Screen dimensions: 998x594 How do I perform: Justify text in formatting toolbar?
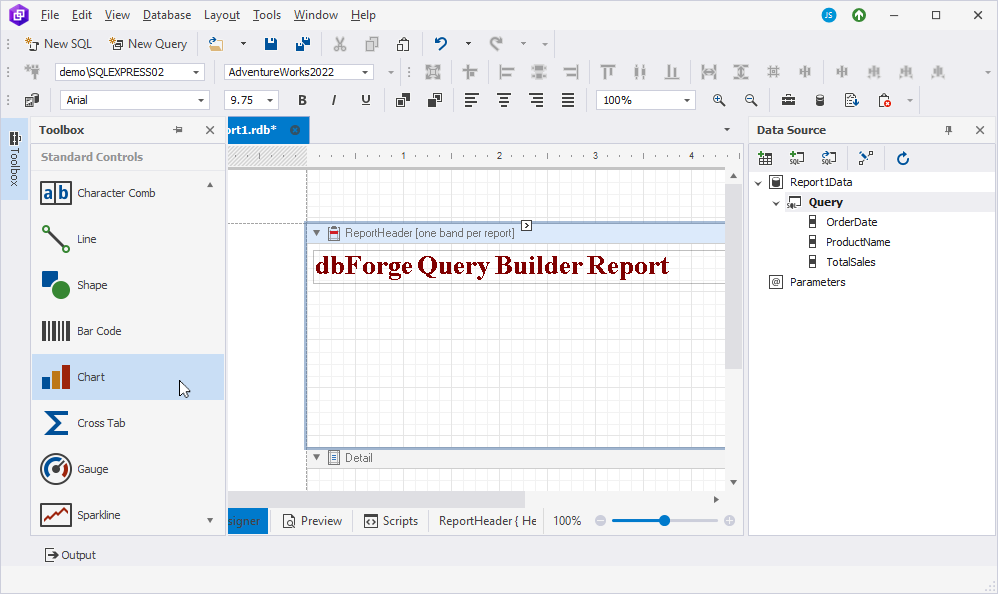[568, 100]
